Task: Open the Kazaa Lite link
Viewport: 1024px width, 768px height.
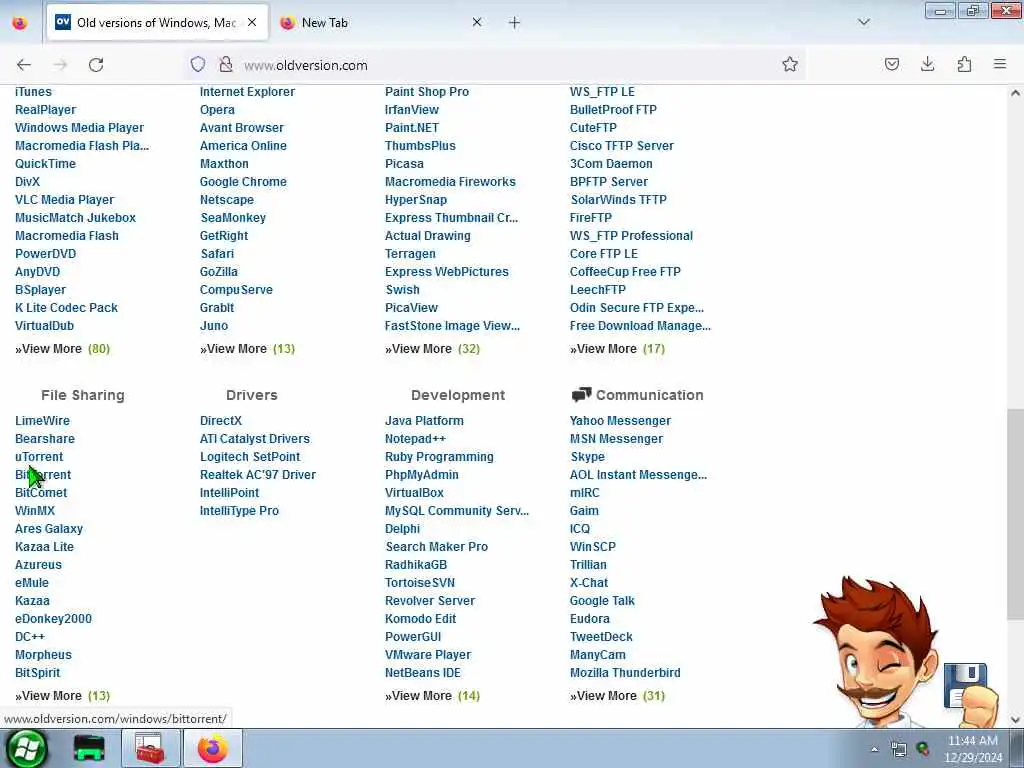Action: [44, 547]
